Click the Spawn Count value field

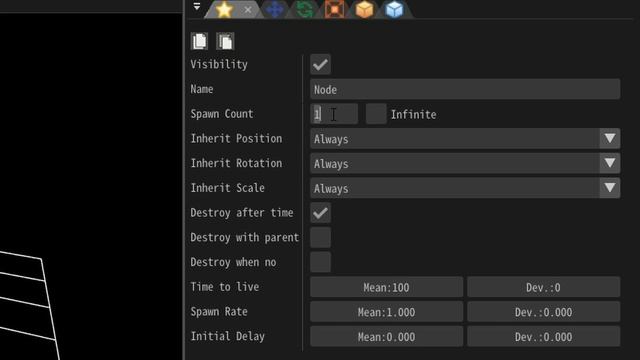[334, 114]
